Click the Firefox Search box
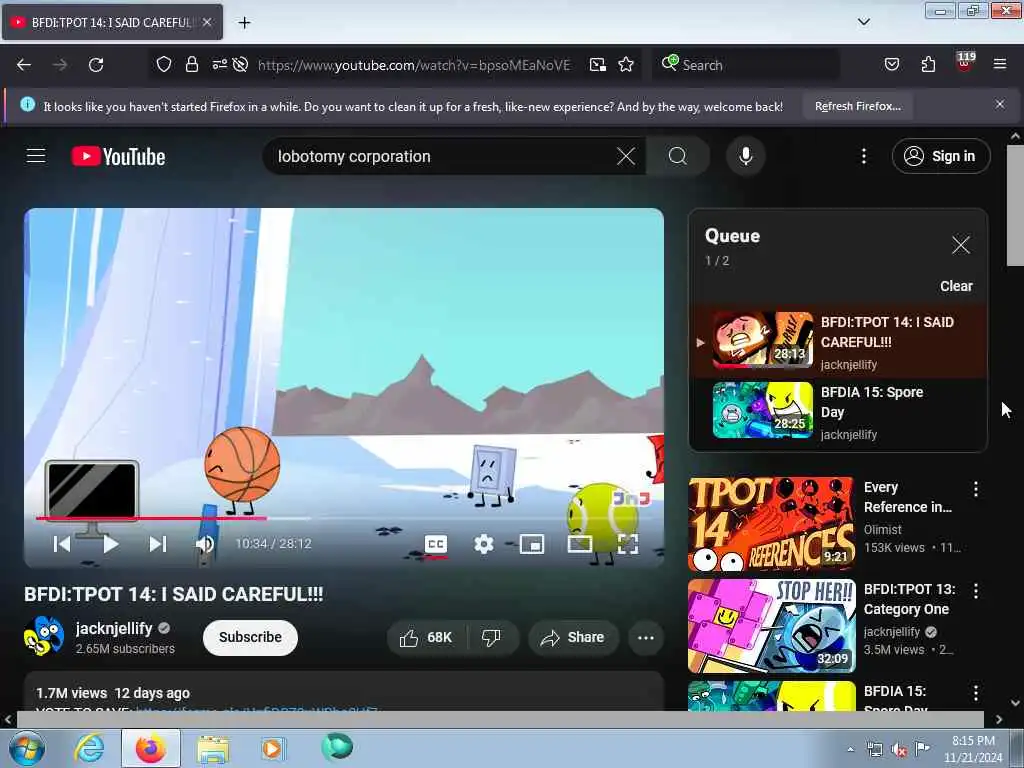Image resolution: width=1024 pixels, height=768 pixels. pyautogui.click(x=746, y=65)
